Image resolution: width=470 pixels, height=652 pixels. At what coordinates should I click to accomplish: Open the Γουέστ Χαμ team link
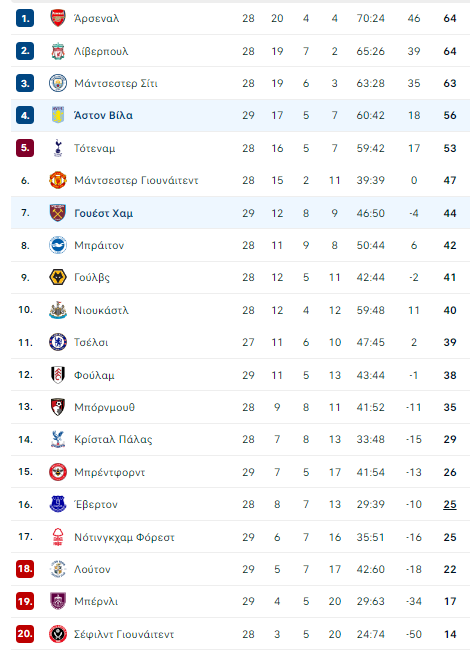[104, 213]
